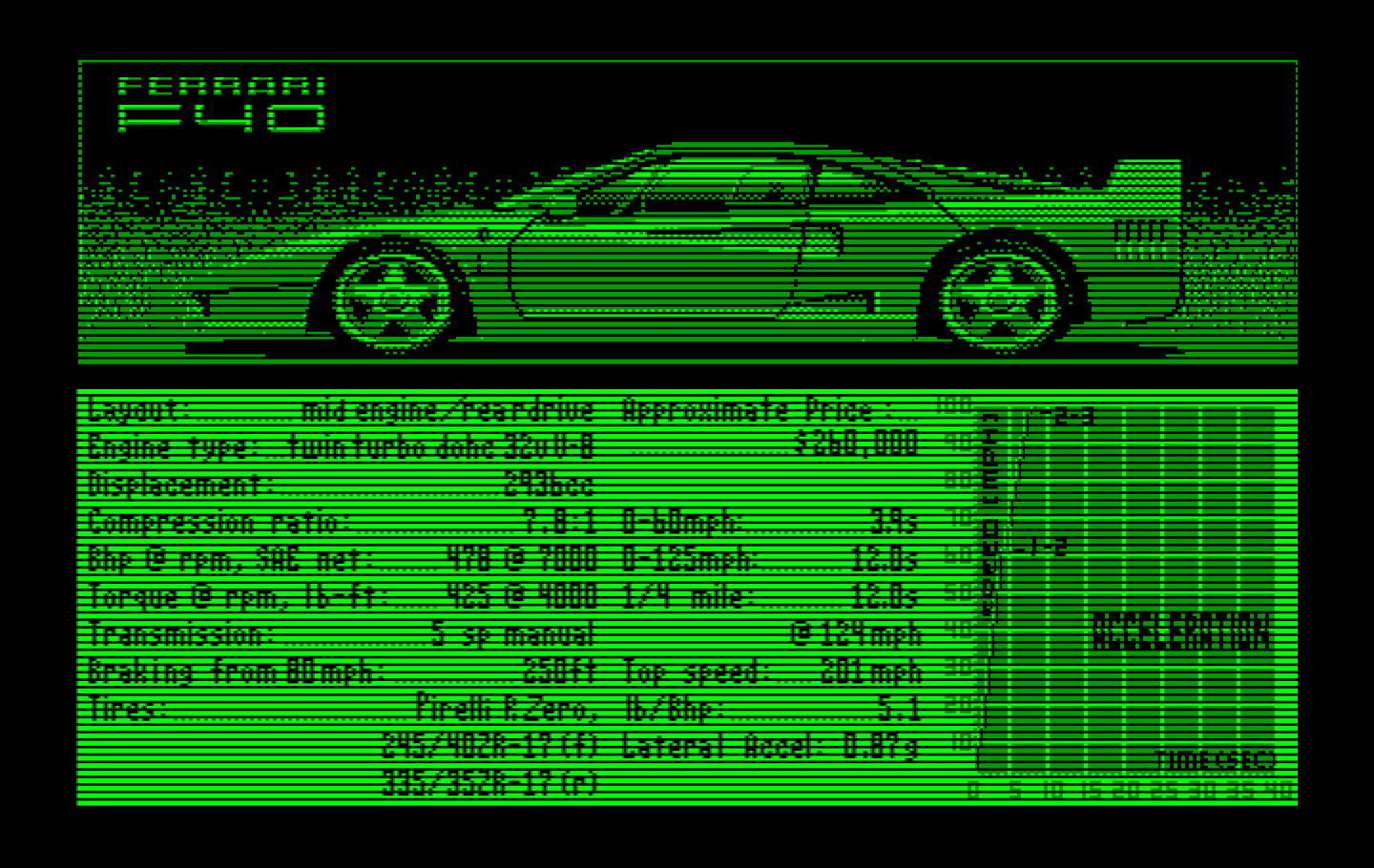This screenshot has width=1374, height=868.
Task: Click the 'Braking from 80mph:' label
Action: tap(235, 672)
